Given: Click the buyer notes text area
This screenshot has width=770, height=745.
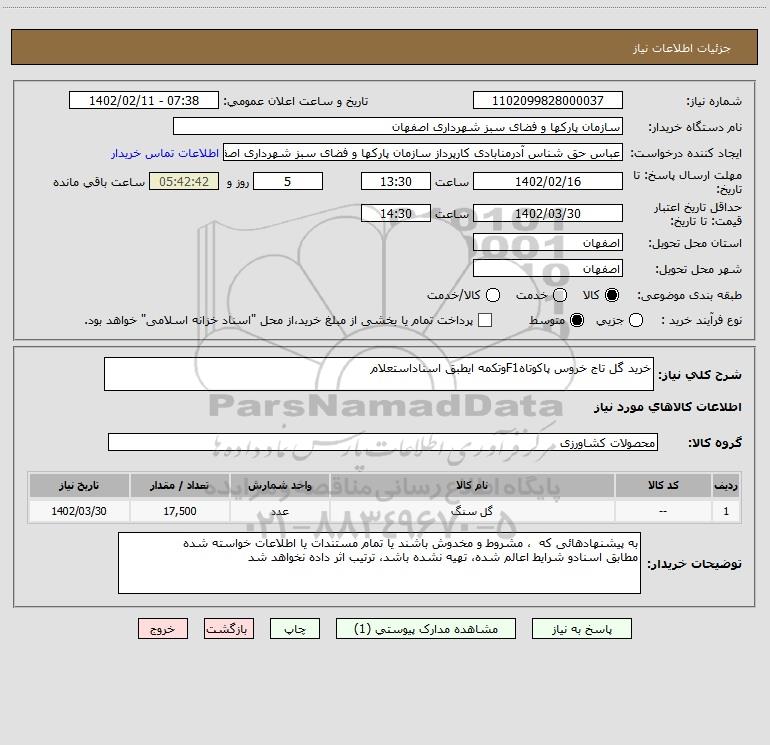Looking at the screenshot, I should [379, 563].
